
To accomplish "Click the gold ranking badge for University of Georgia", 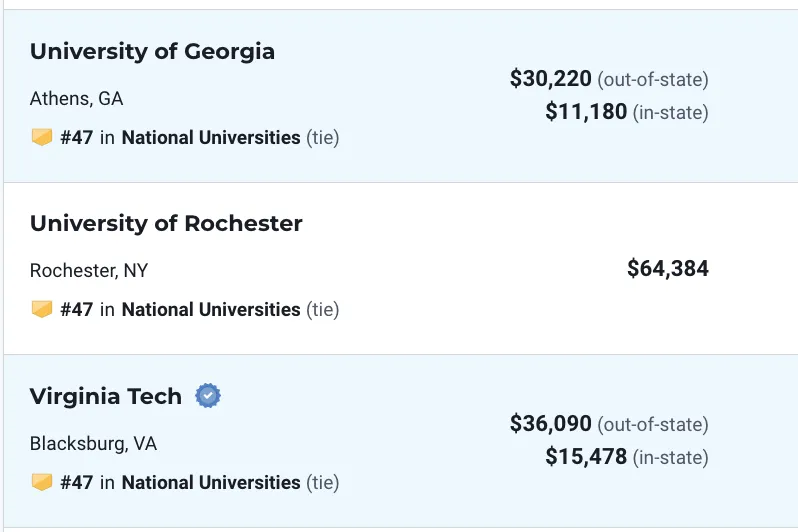I will 42,137.
